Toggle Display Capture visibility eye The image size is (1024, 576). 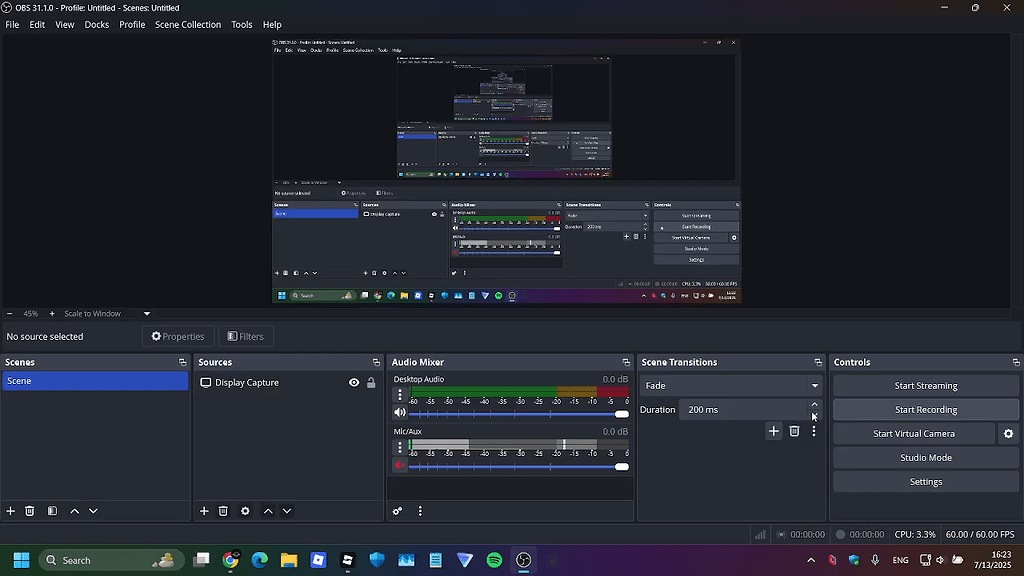(354, 383)
